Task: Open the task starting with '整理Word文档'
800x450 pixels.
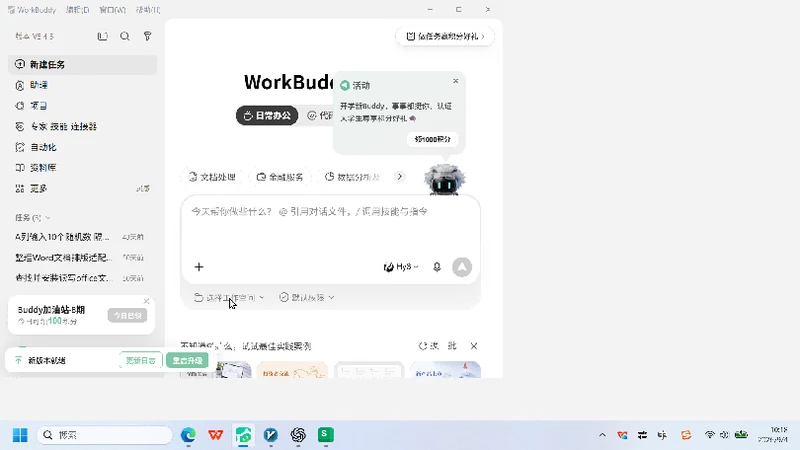Action: pyautogui.click(x=80, y=258)
